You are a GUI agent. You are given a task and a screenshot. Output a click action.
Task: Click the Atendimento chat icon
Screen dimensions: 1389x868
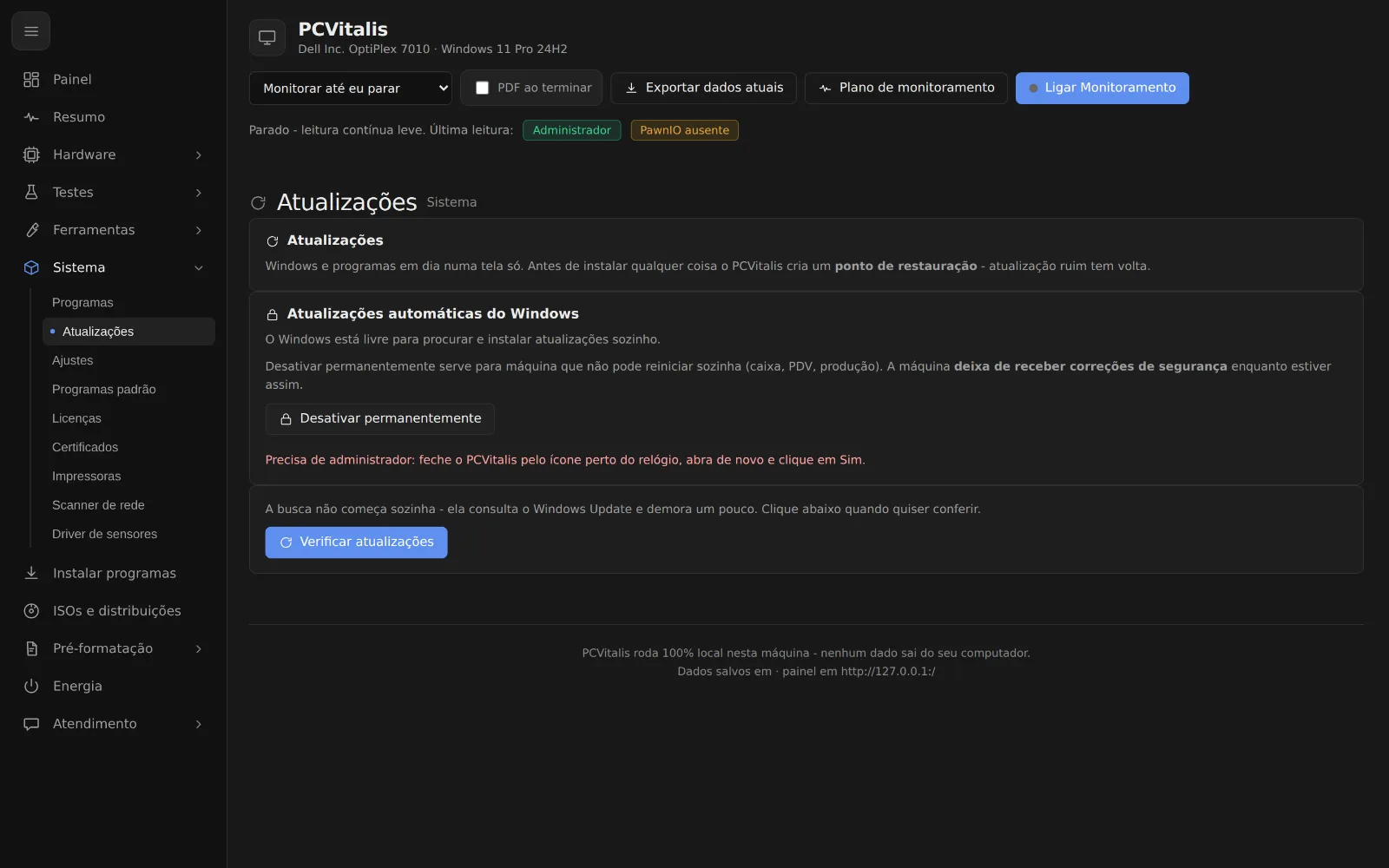[31, 724]
